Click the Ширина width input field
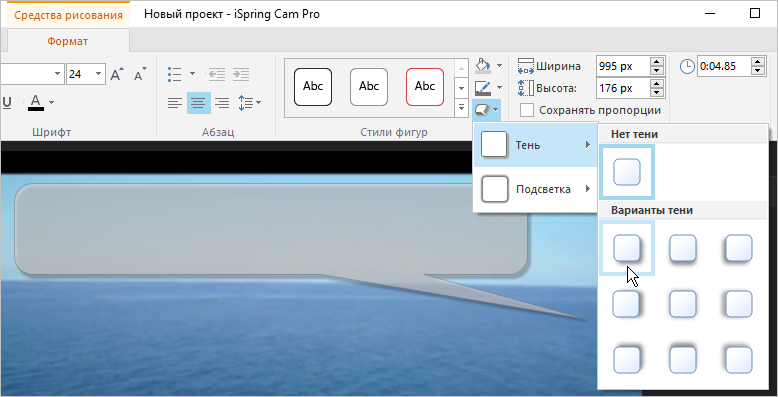778x397 pixels. point(623,66)
